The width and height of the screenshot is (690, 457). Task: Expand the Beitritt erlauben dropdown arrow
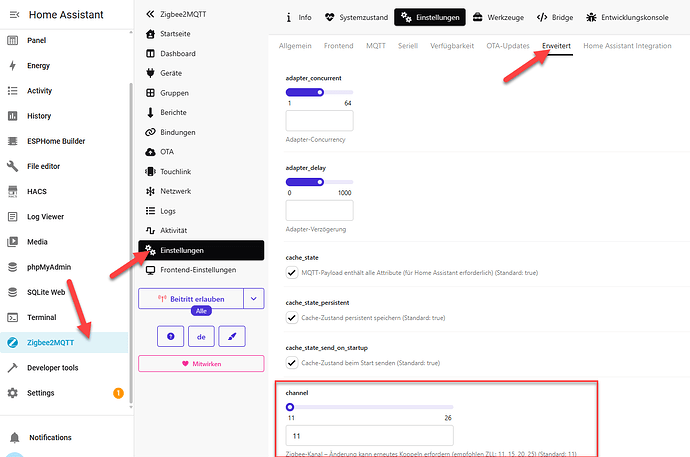coord(254,299)
